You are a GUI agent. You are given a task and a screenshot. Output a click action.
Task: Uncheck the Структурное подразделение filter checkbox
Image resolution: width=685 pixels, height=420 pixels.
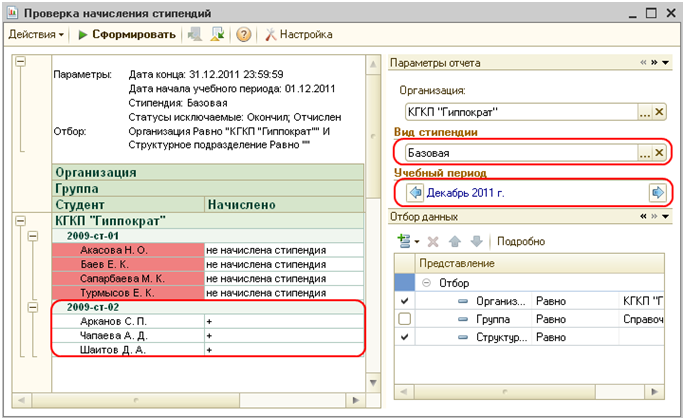click(x=404, y=337)
